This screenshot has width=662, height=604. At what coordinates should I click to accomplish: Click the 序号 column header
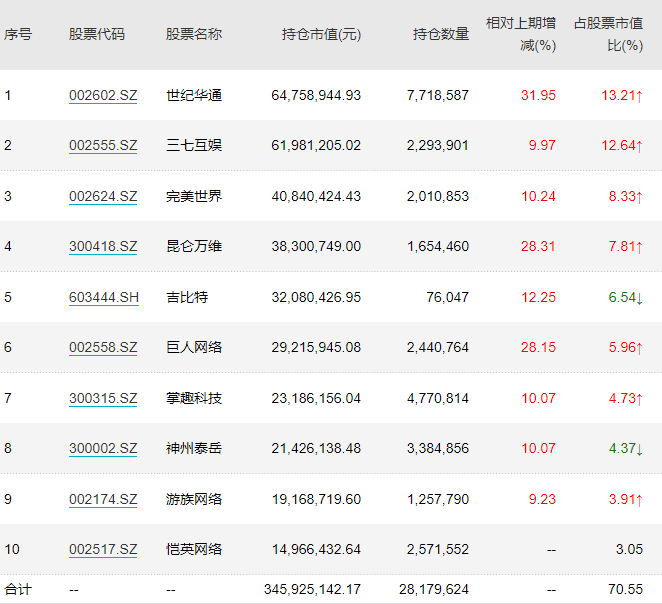pyautogui.click(x=18, y=34)
